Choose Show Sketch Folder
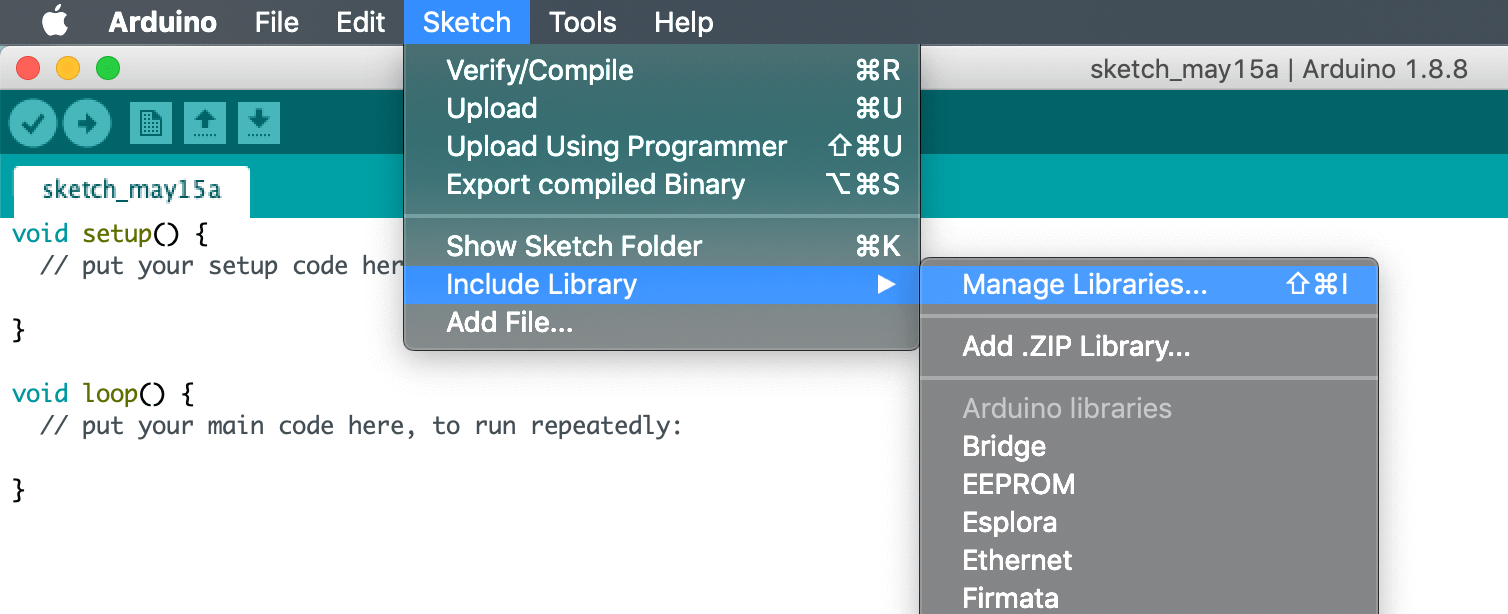Screen dimensions: 1508x614 661,246
